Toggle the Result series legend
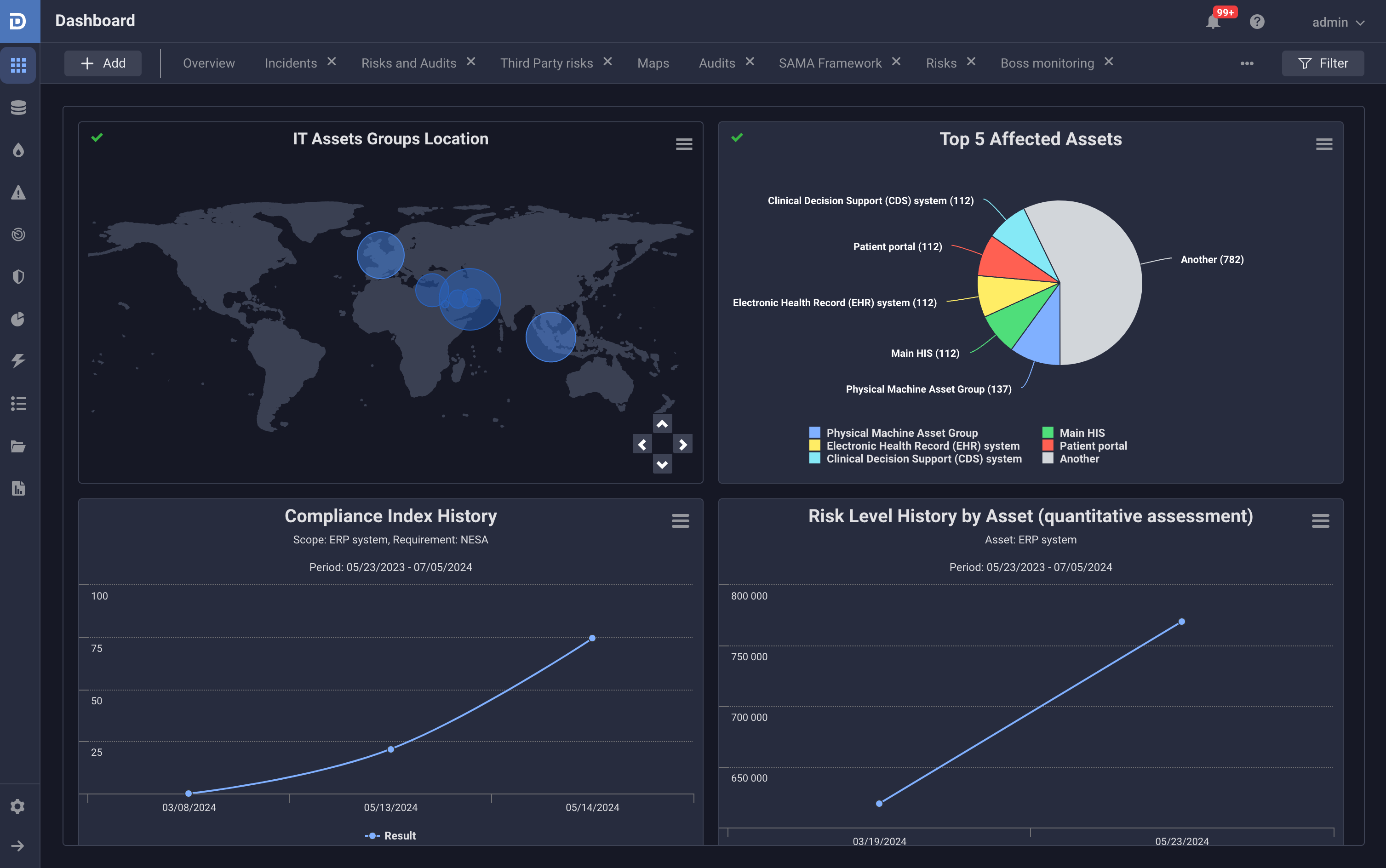The image size is (1386, 868). pos(391,836)
